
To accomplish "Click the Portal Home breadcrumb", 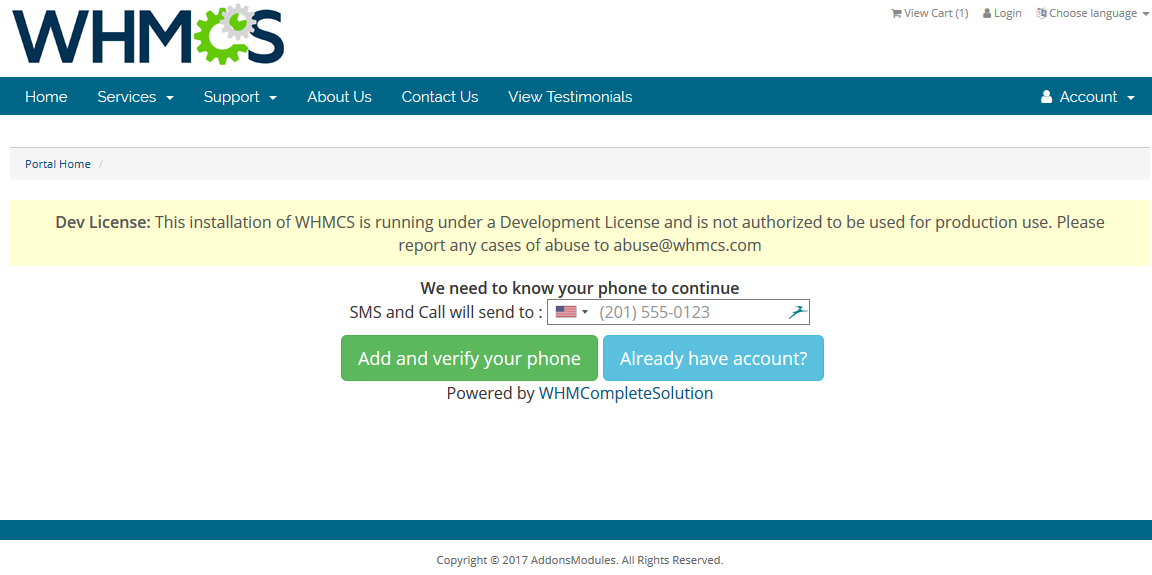I will click(x=58, y=164).
